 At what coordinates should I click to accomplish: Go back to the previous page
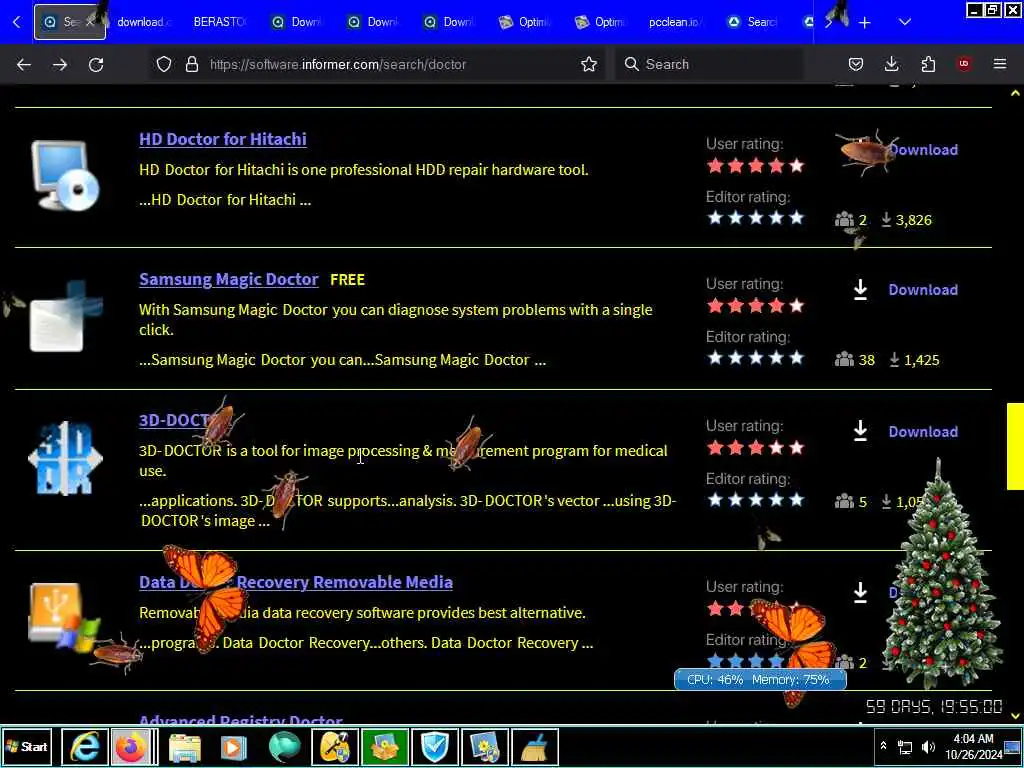point(24,64)
